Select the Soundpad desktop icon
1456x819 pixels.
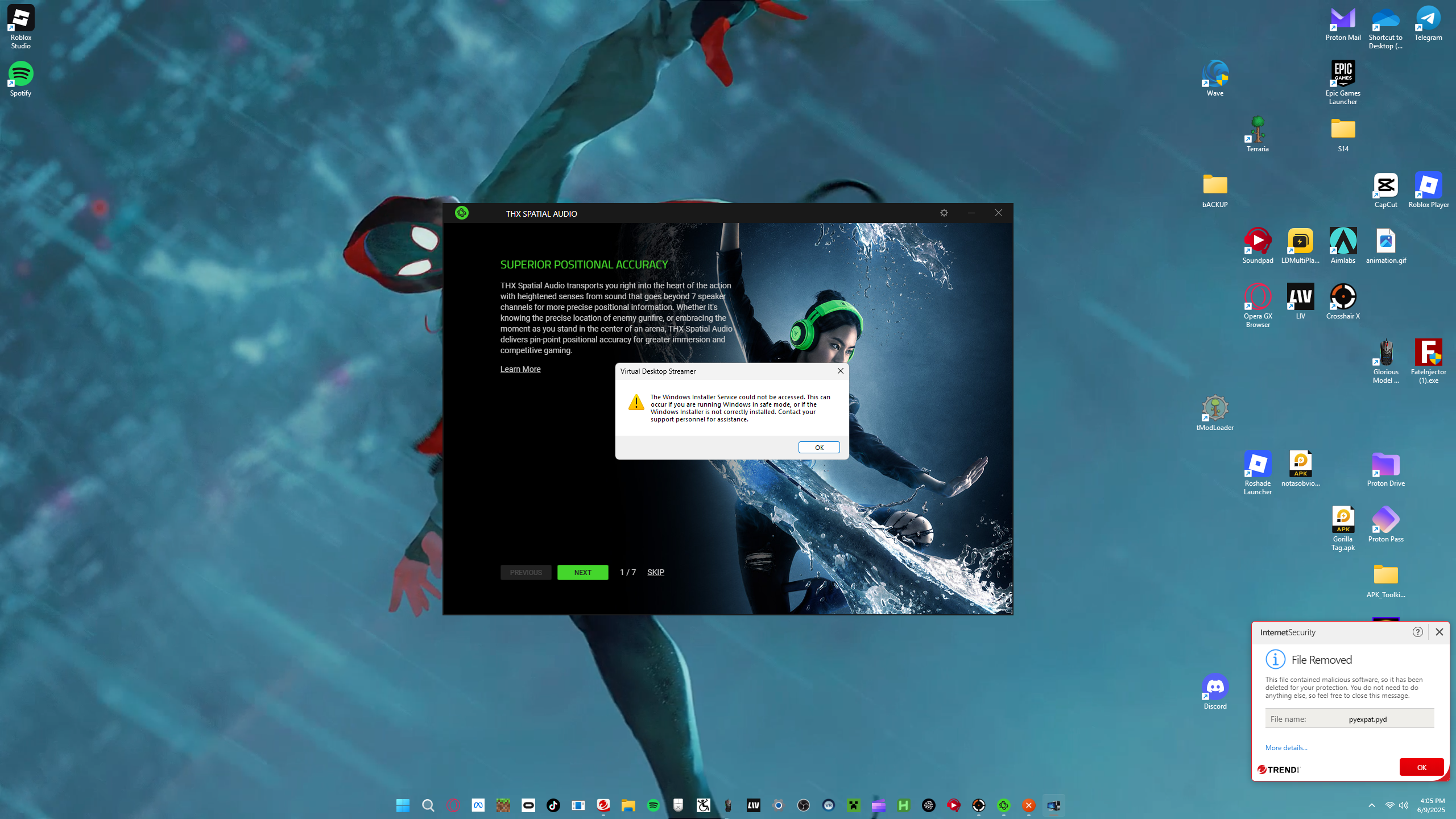(x=1258, y=242)
